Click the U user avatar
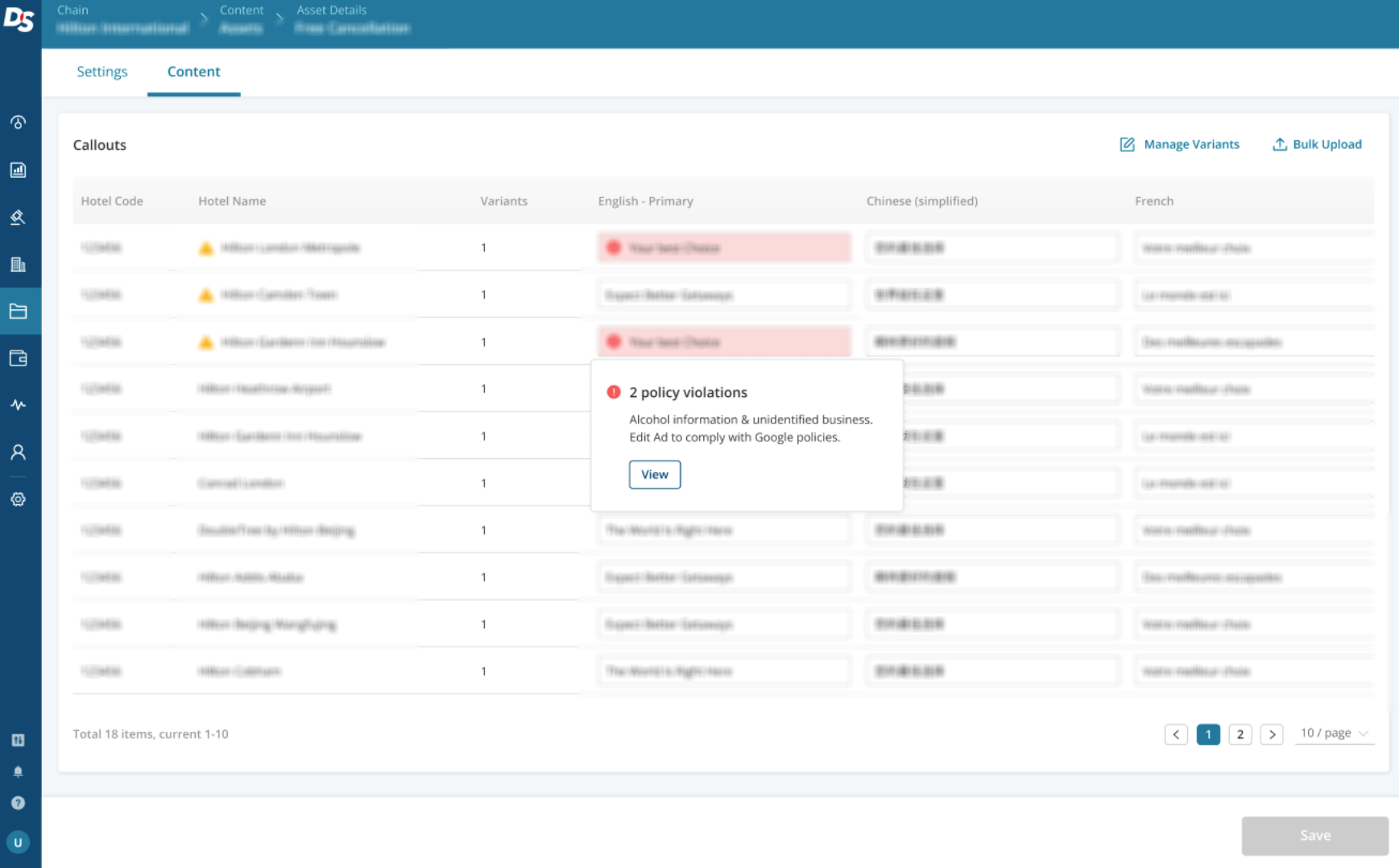 18,842
